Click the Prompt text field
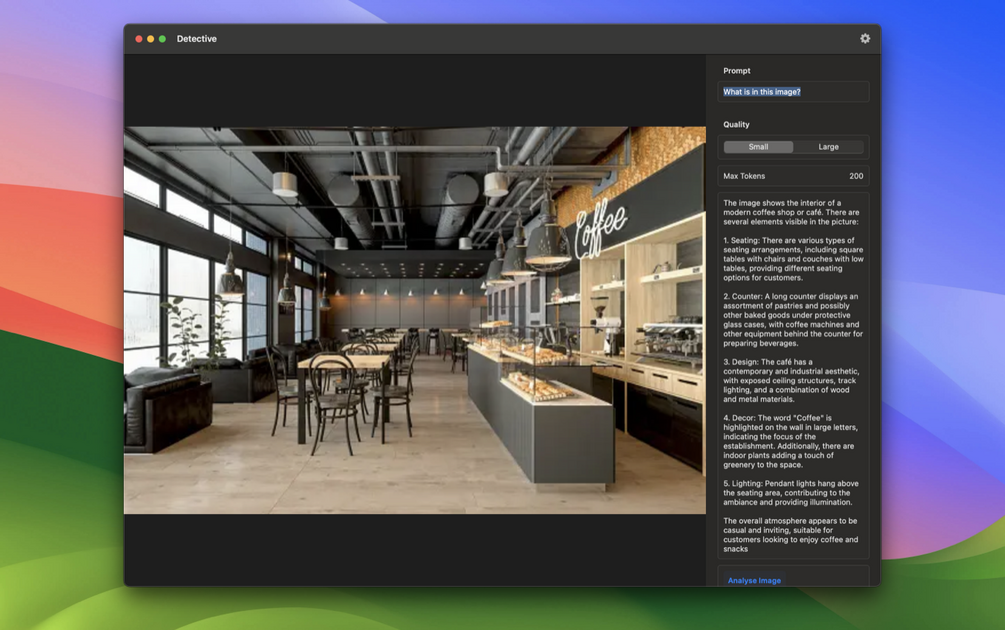The height and width of the screenshot is (630, 1005). point(793,92)
